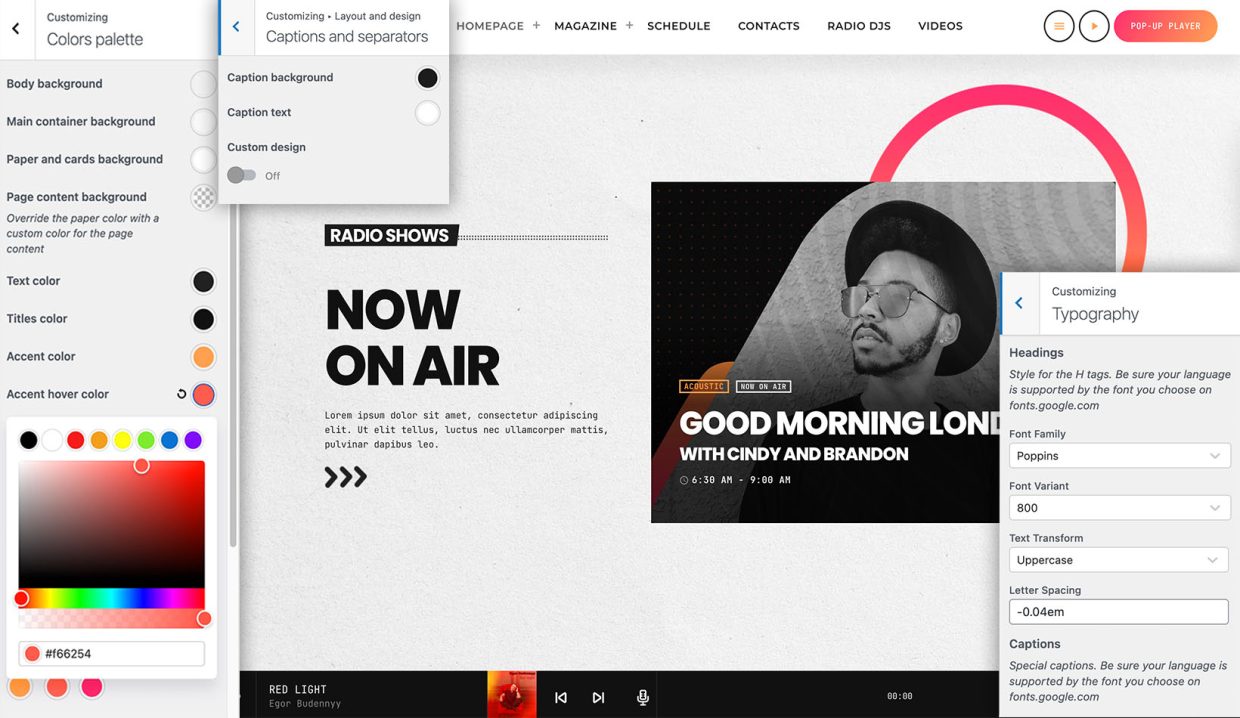Toggle the Custom design switch

point(241,176)
